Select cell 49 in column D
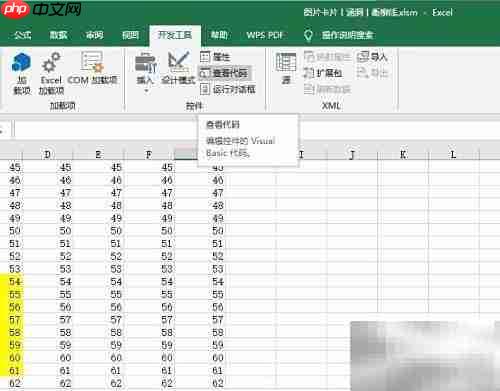The image size is (500, 391). (47, 218)
